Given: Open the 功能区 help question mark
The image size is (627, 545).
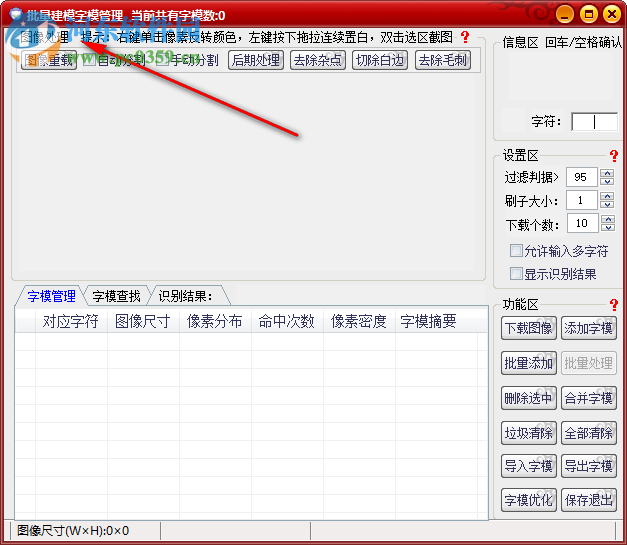Looking at the screenshot, I should click(x=614, y=305).
